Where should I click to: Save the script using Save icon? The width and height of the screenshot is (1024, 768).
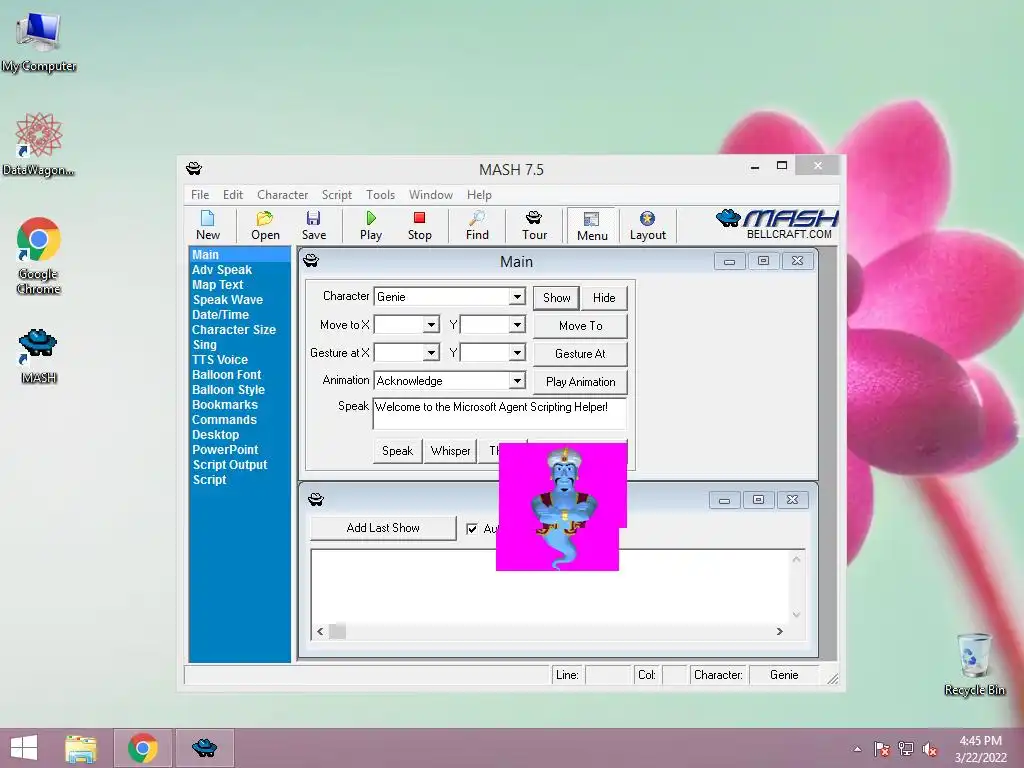tap(313, 225)
